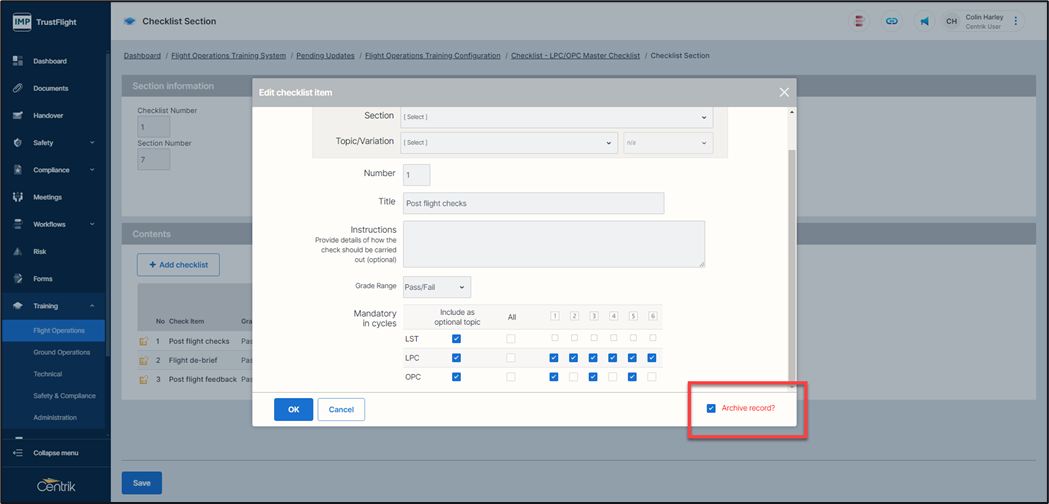1049x504 pixels.
Task: Open Risk warning-triangle sidebar item
Action: click(x=18, y=251)
